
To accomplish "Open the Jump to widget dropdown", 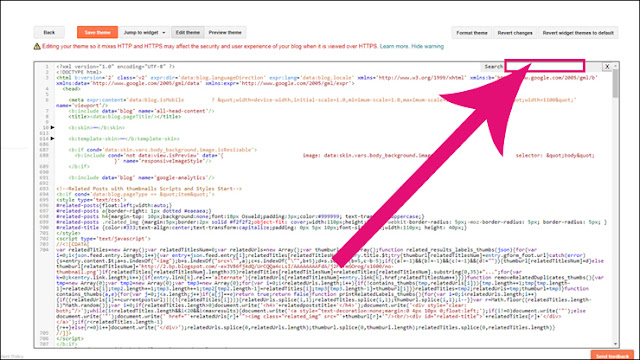I will pos(144,32).
